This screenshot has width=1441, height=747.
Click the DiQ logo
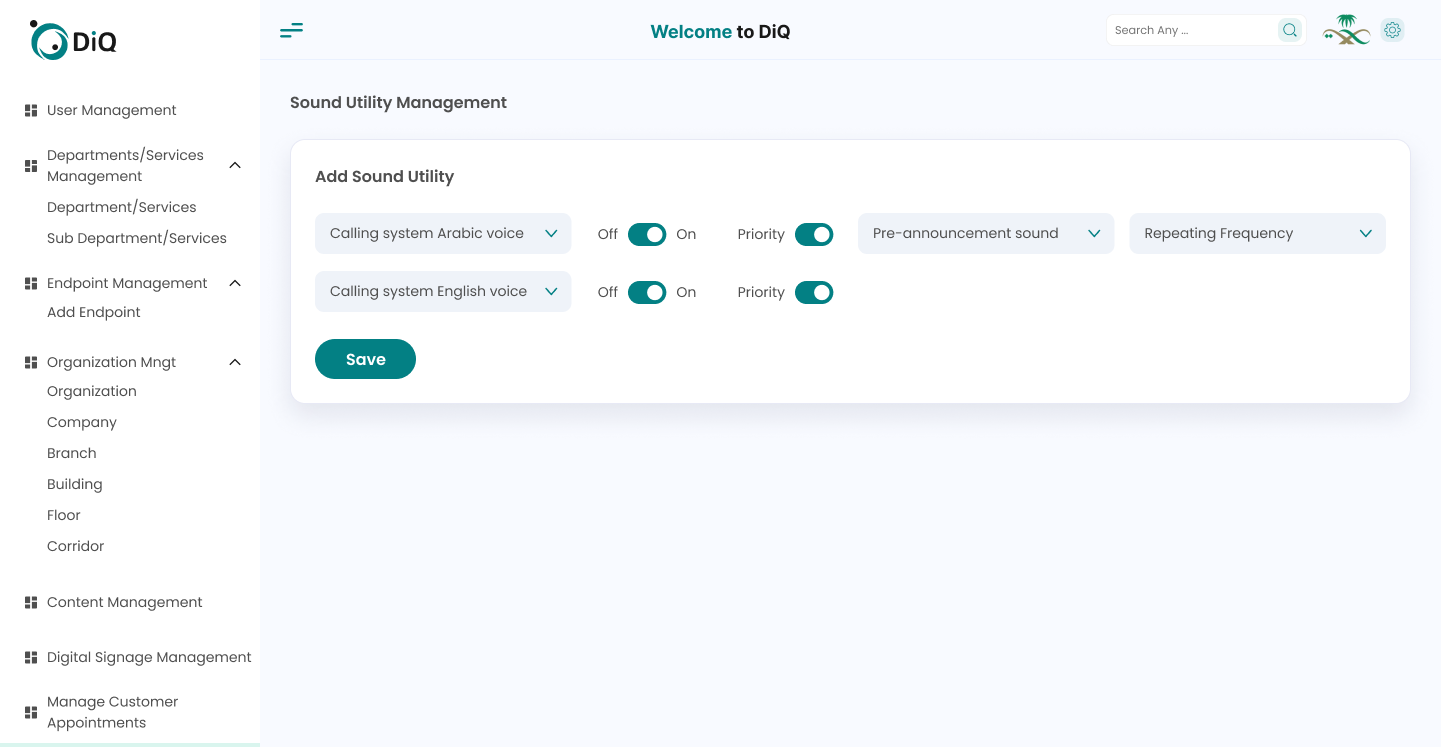tap(73, 40)
